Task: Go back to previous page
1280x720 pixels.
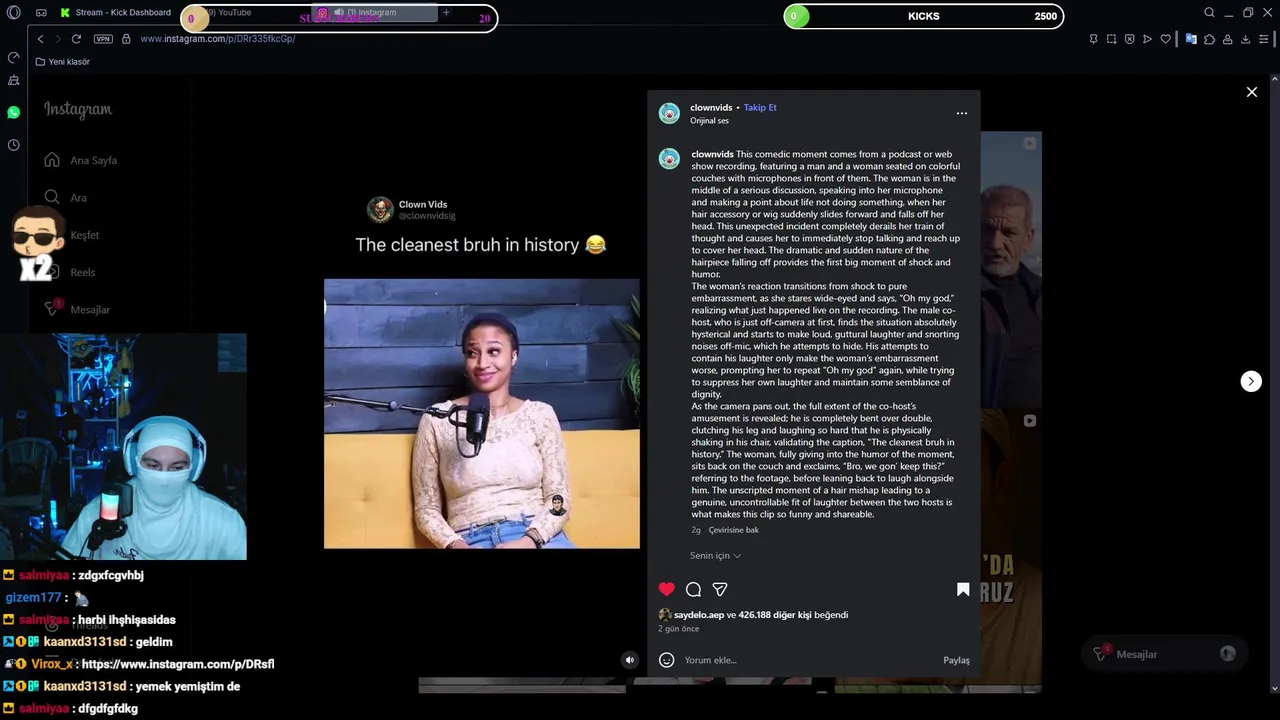Action: [x=40, y=39]
